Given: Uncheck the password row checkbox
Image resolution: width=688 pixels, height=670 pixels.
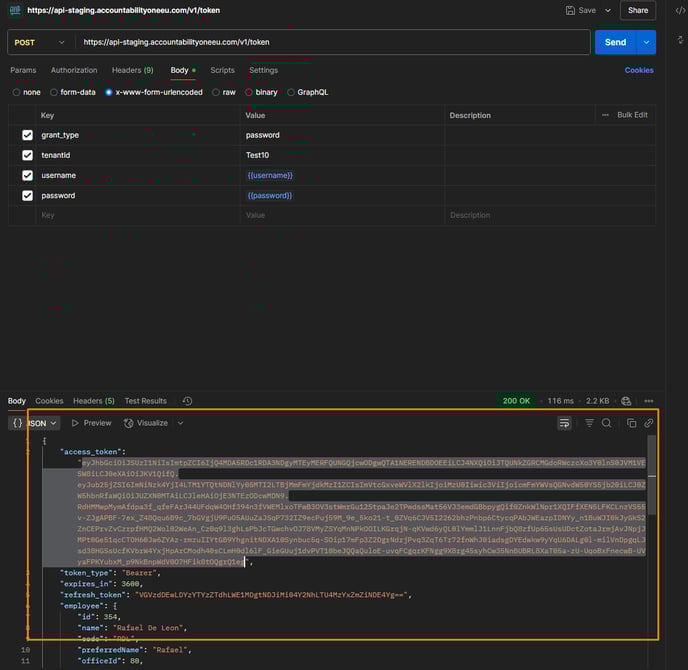Looking at the screenshot, I should click(27, 196).
